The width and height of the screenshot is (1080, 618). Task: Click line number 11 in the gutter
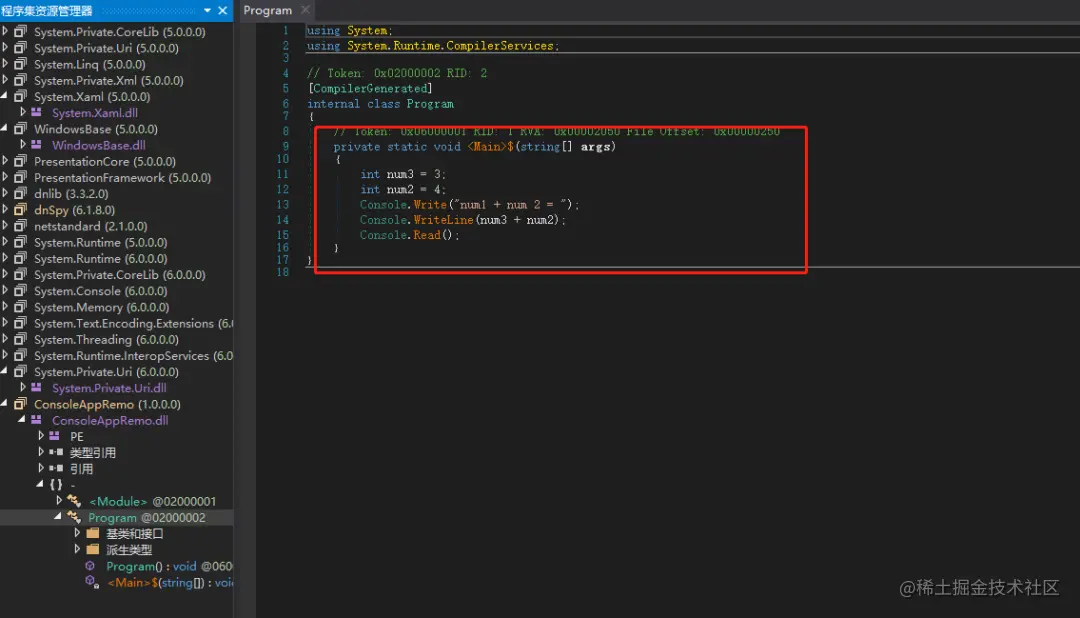click(x=282, y=174)
